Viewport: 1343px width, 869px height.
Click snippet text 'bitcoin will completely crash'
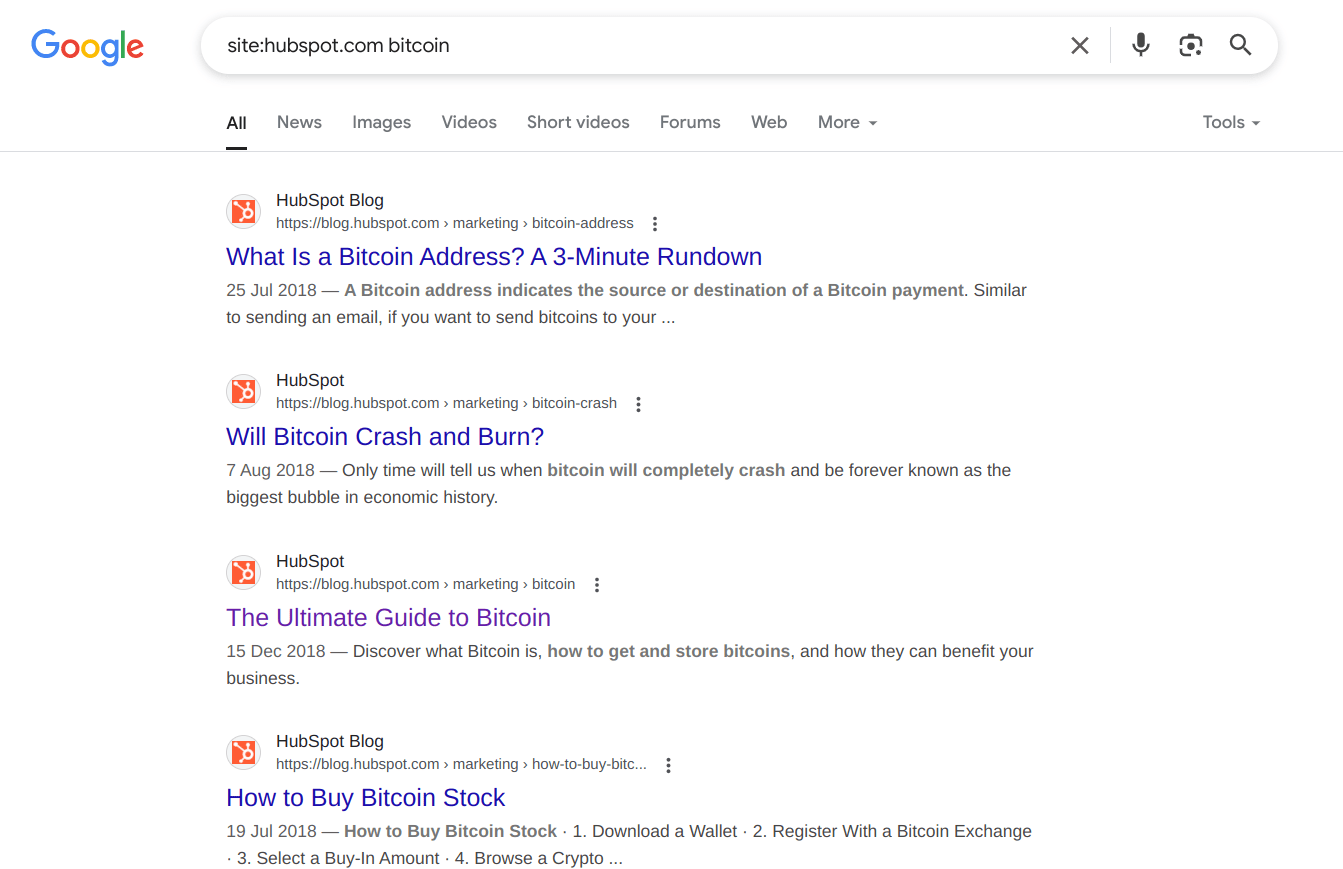click(666, 470)
